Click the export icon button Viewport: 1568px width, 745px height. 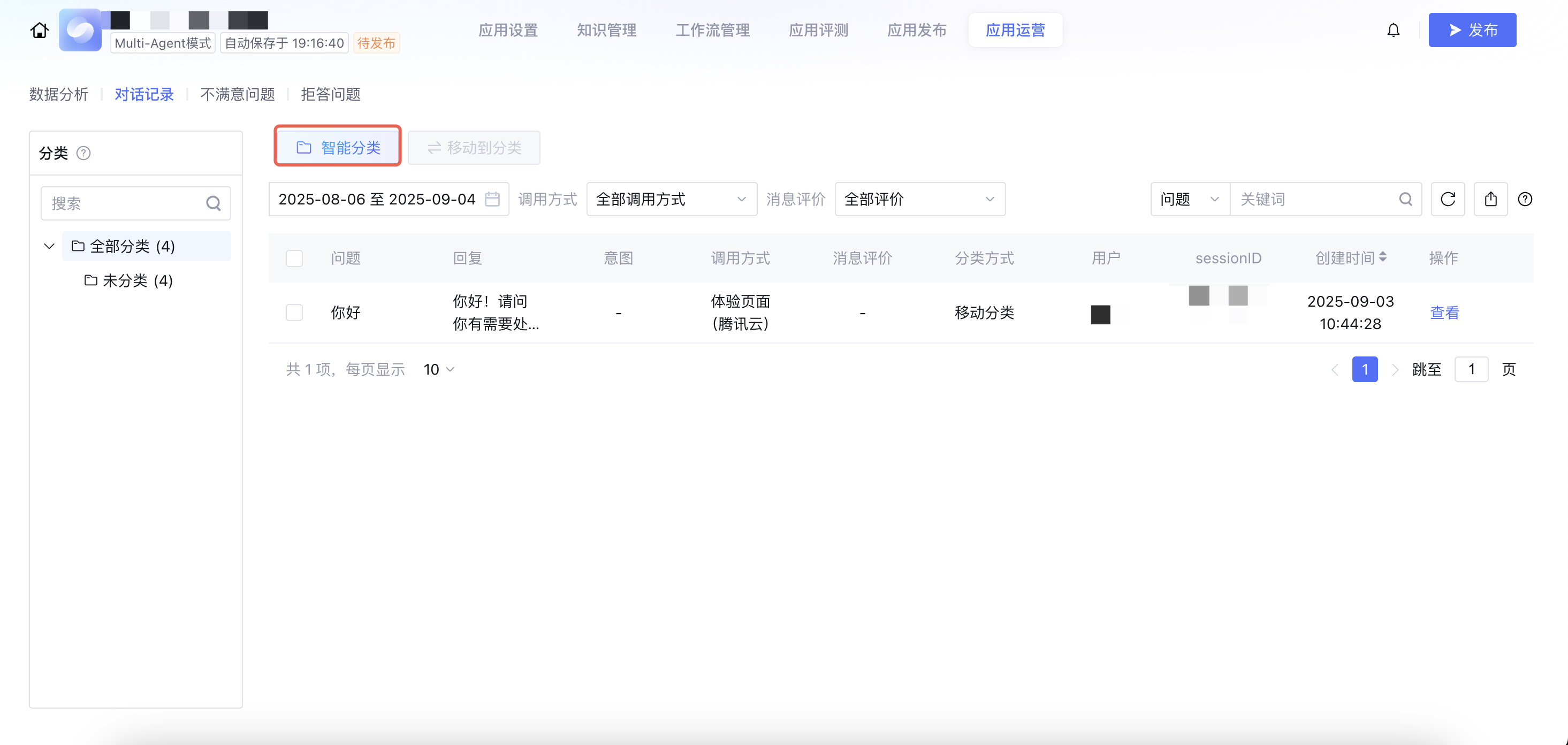tap(1490, 199)
